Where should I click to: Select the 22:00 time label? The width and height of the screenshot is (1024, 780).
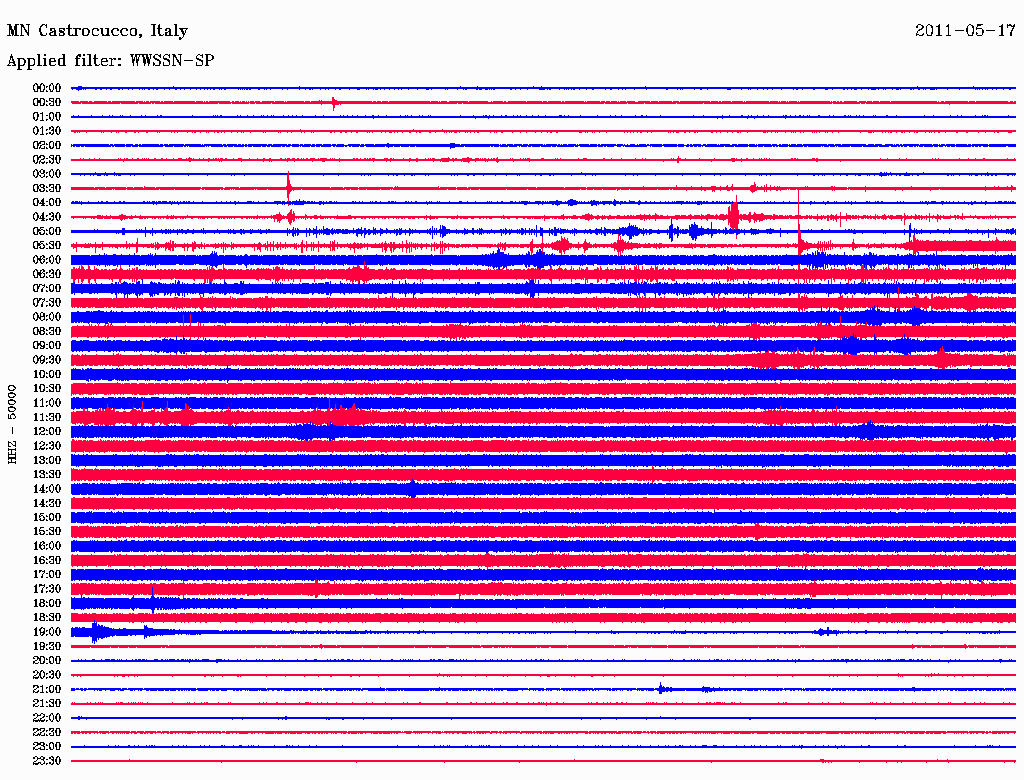point(47,718)
